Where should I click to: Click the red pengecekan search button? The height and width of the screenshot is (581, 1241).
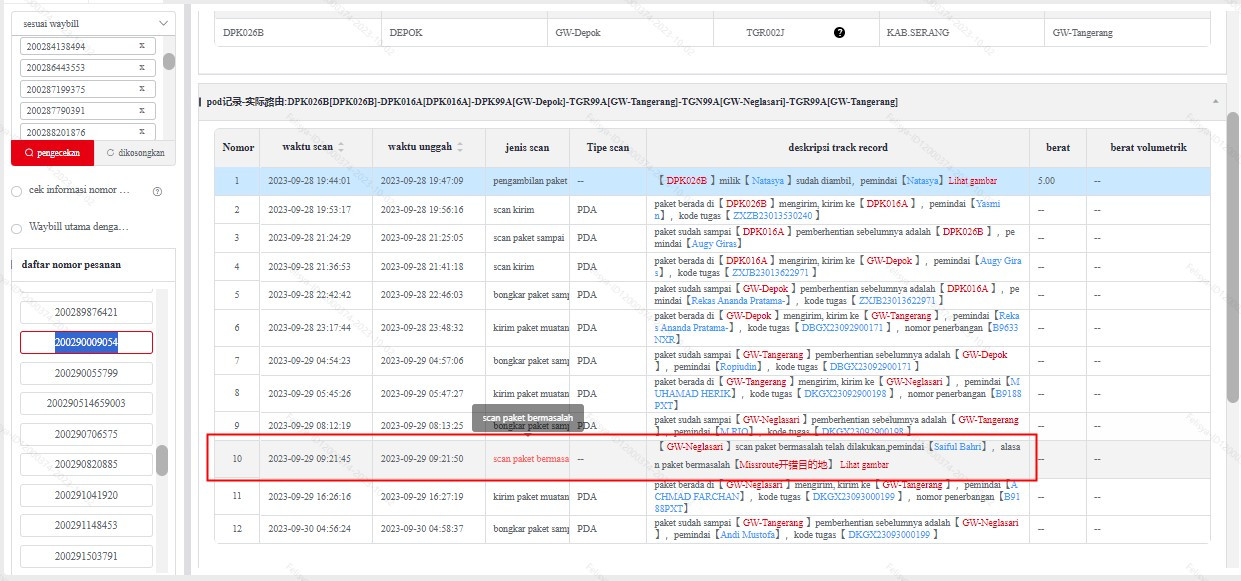point(53,153)
